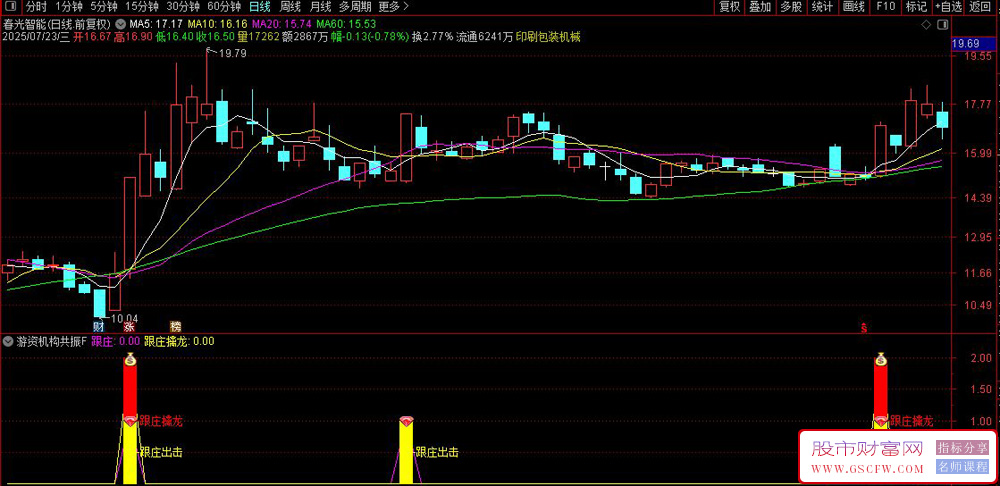Image resolution: width=1000 pixels, height=486 pixels.
Task: Select the 15分钟 period tab
Action: [x=140, y=7]
